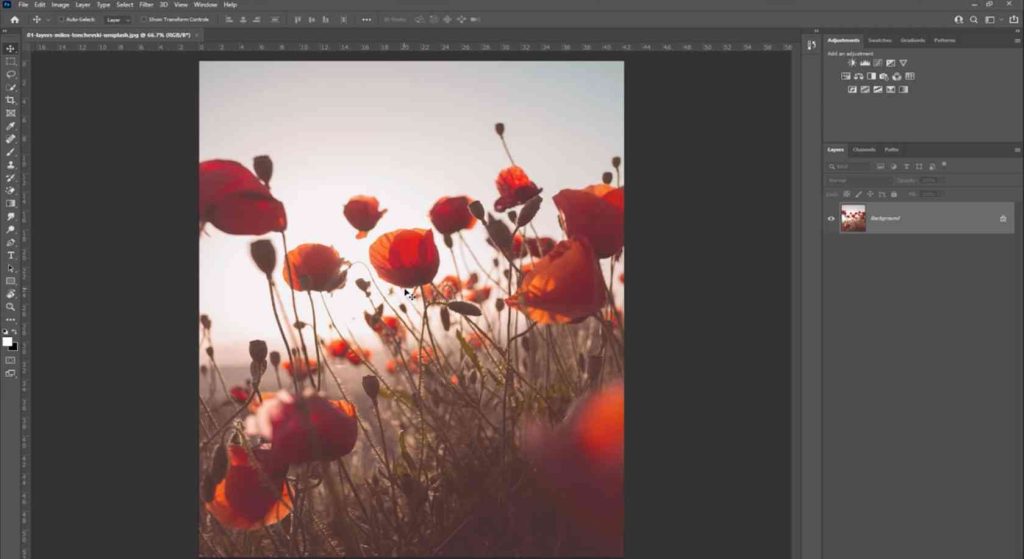The height and width of the screenshot is (559, 1024).
Task: Open the Layers panel flyout menu
Action: point(1017,150)
